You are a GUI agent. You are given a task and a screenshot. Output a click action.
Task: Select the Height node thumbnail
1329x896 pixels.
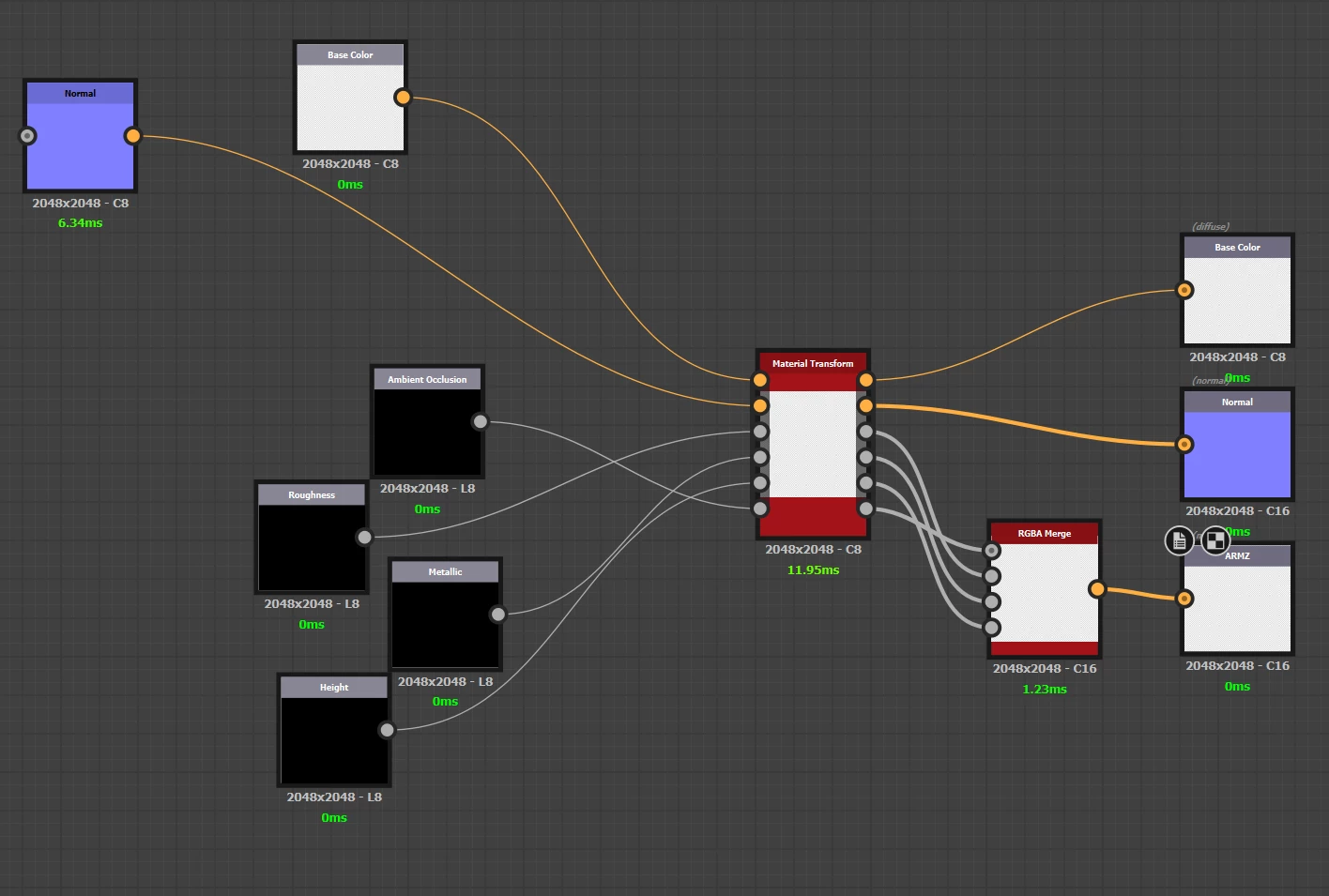coord(334,740)
